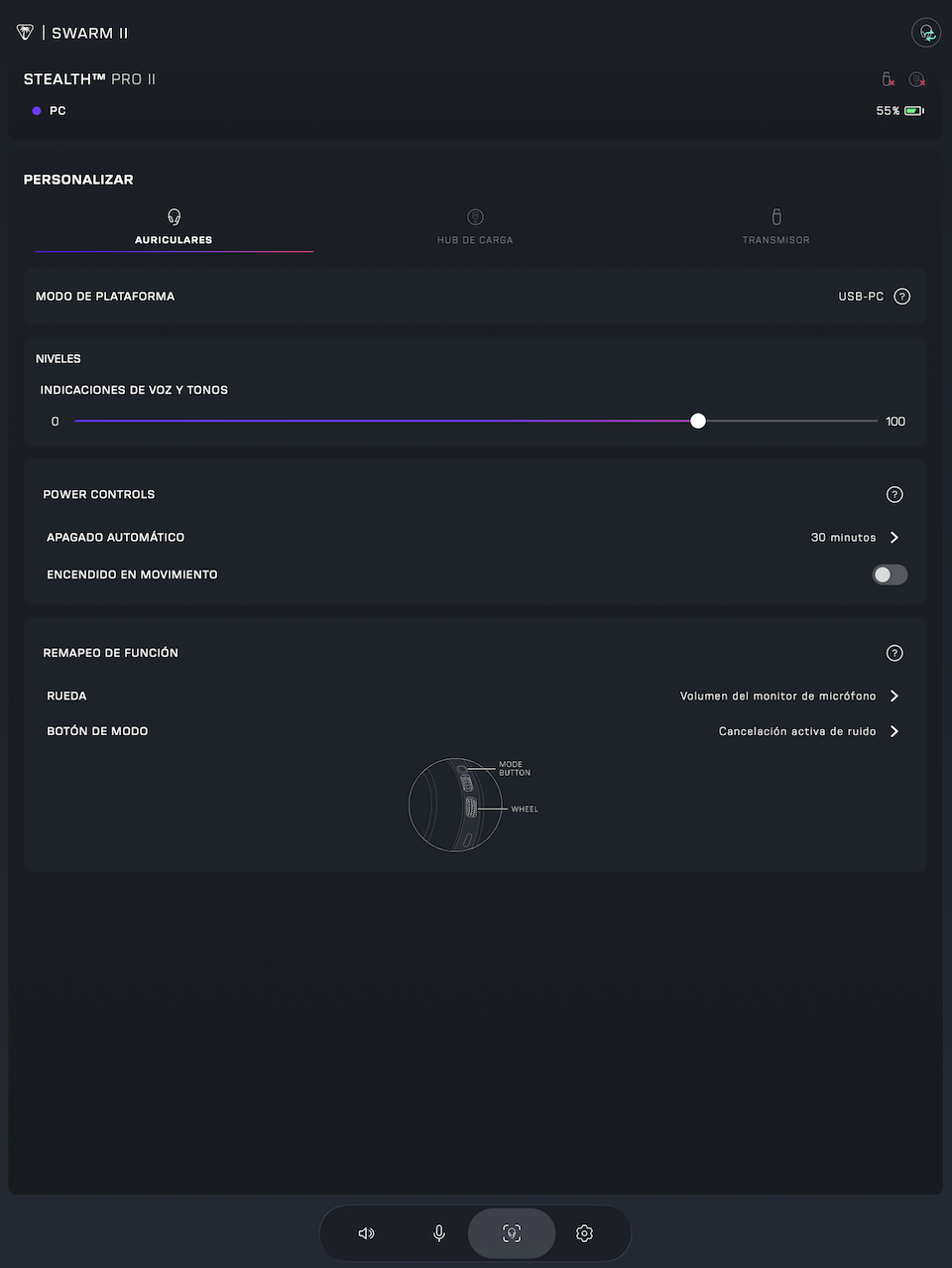
Task: Open help for Modo de Plataforma
Action: pos(901,297)
